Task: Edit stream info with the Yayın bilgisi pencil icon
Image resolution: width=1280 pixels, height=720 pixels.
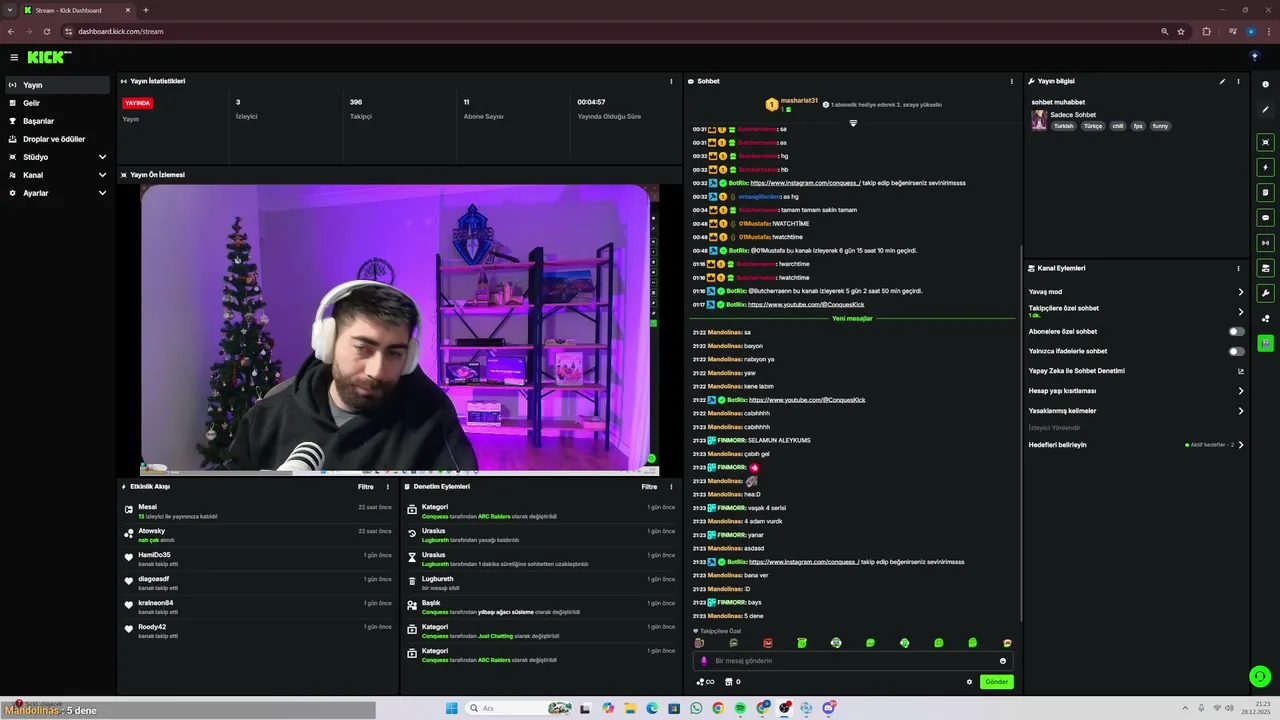Action: (1222, 81)
